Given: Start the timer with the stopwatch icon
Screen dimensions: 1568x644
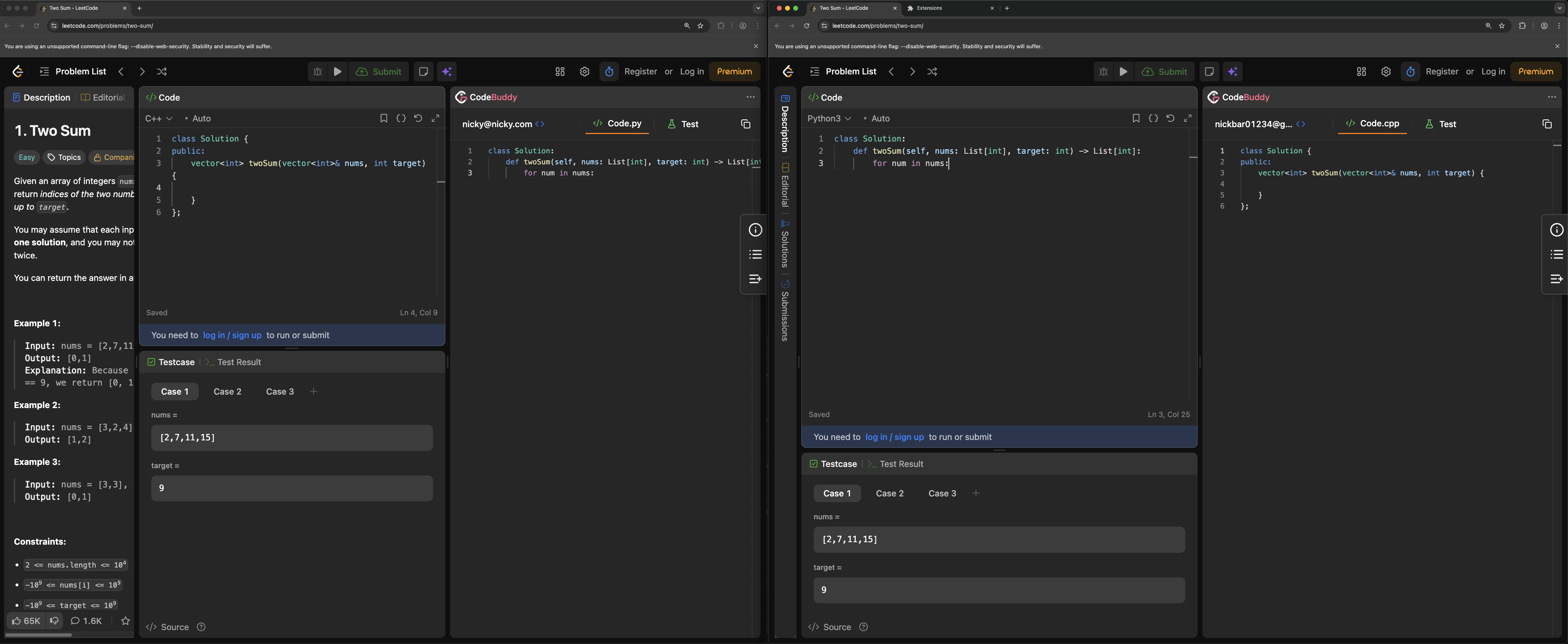Looking at the screenshot, I should tap(609, 71).
